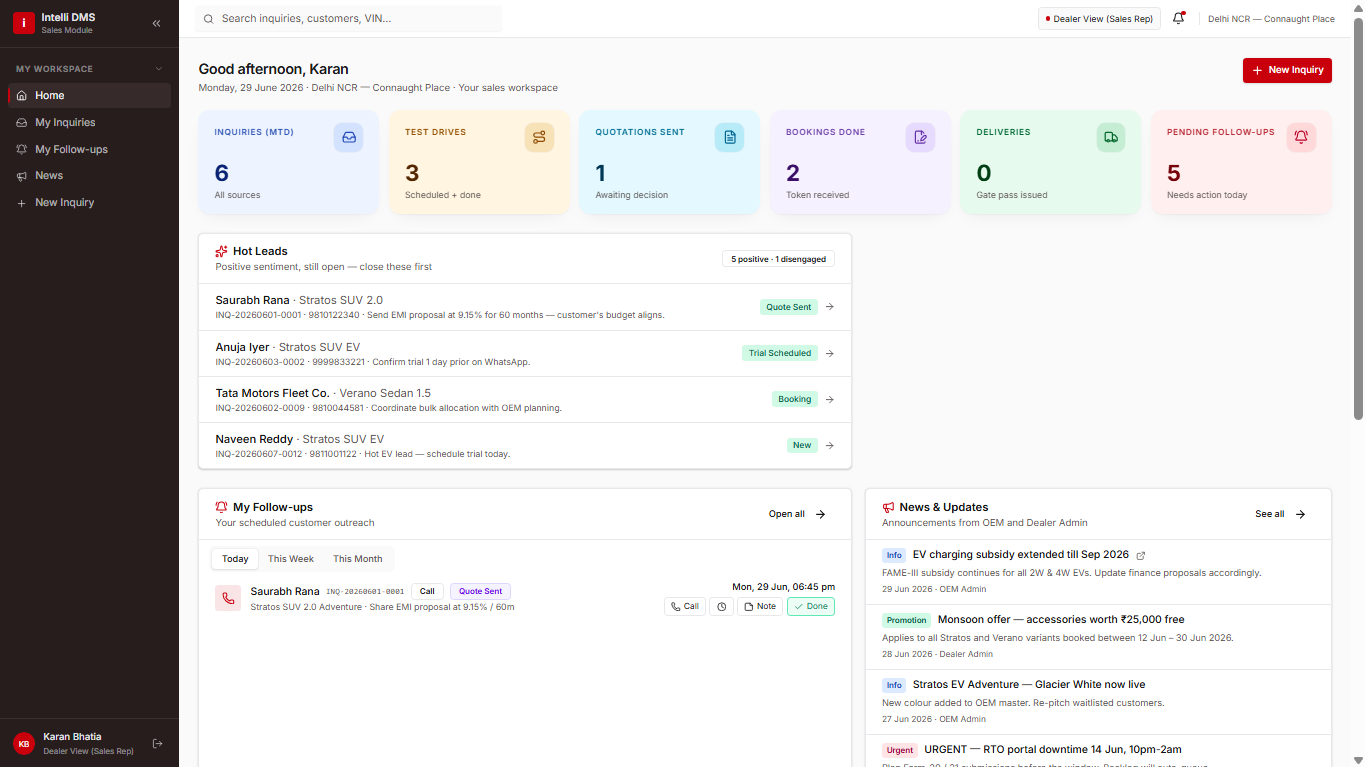Open Anuja Iyer hot lead arrow
This screenshot has height=767, width=1365.
pos(830,353)
